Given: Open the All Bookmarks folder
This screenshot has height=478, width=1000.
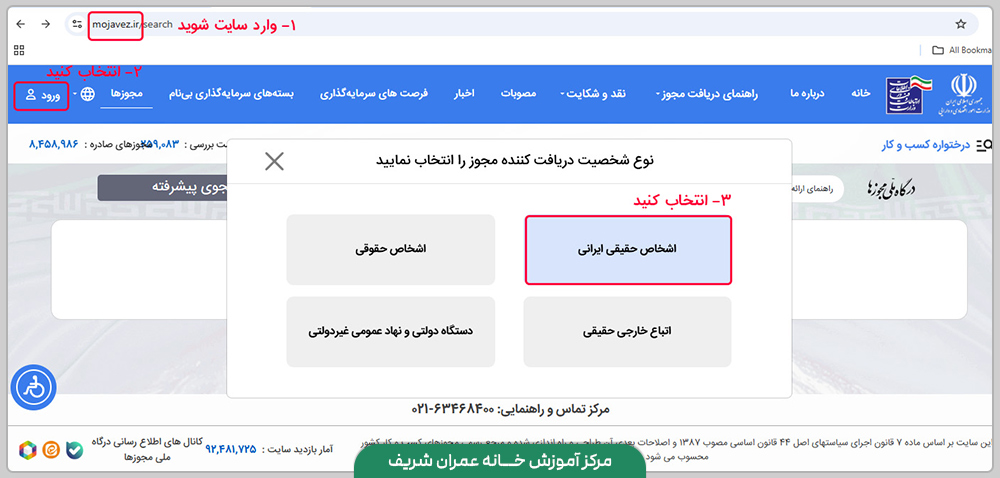Looking at the screenshot, I should [961, 50].
